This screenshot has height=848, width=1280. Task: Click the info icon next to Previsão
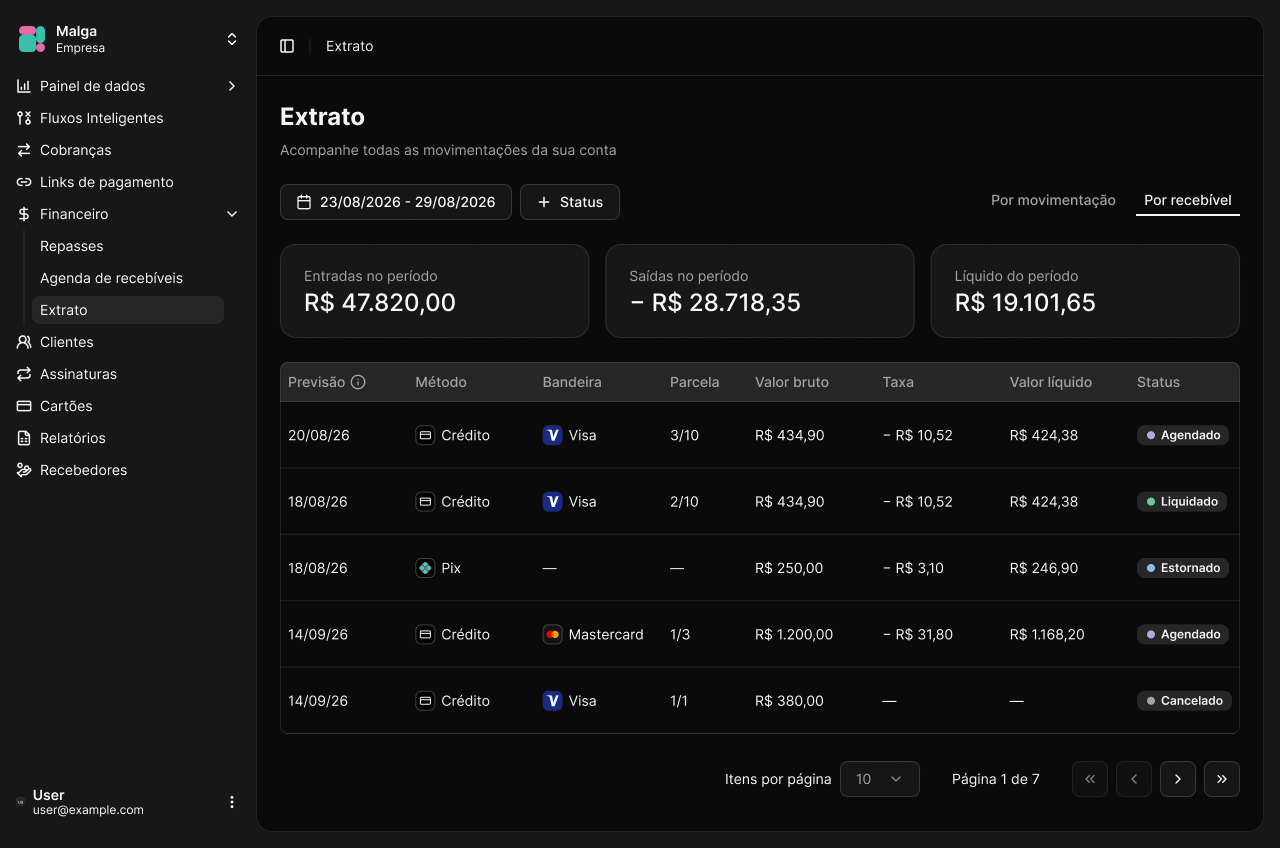coord(358,382)
